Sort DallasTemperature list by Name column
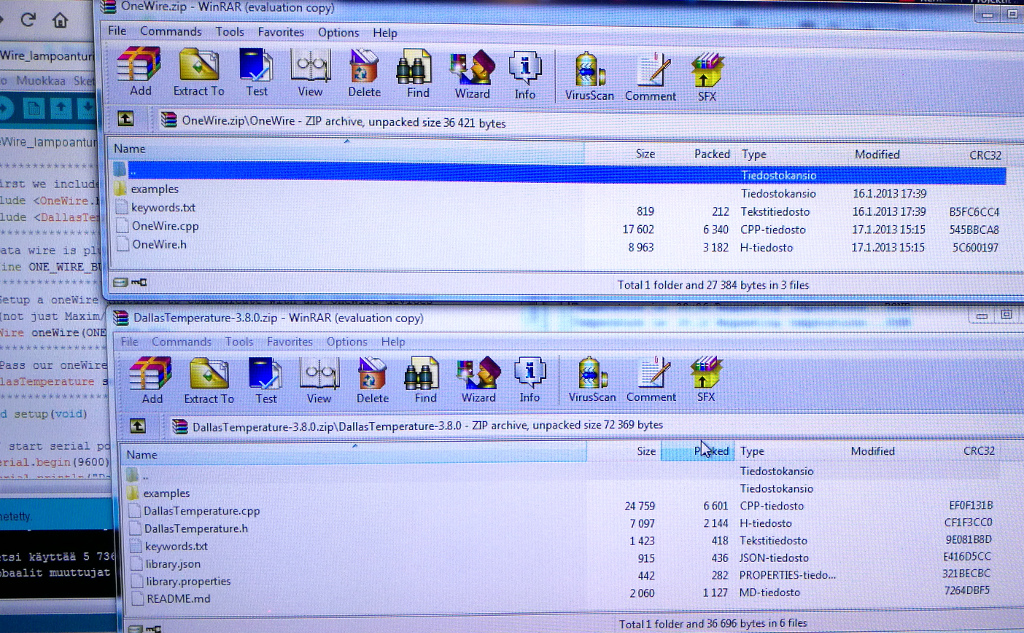The height and width of the screenshot is (633, 1024). (x=353, y=454)
